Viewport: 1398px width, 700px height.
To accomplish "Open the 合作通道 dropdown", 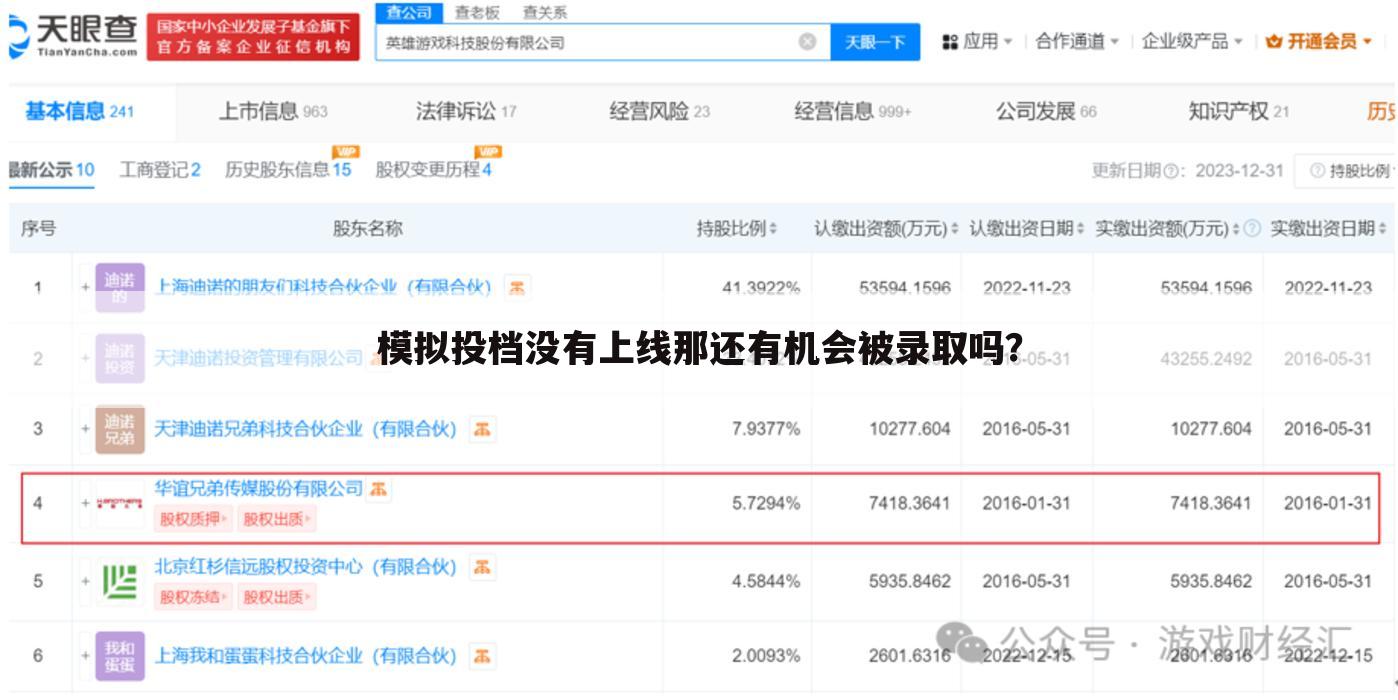I will [1077, 42].
